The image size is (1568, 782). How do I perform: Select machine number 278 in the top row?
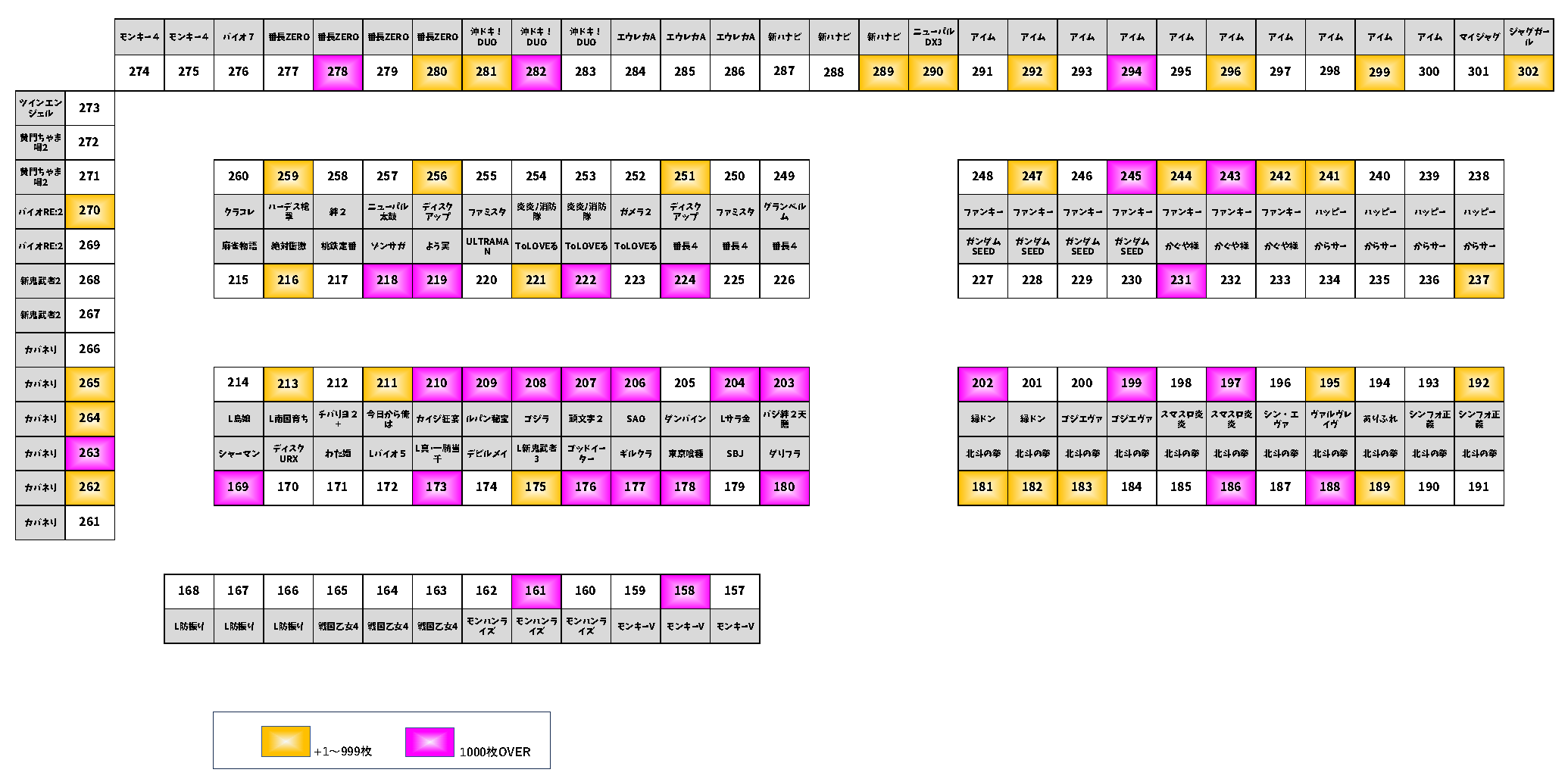(338, 72)
